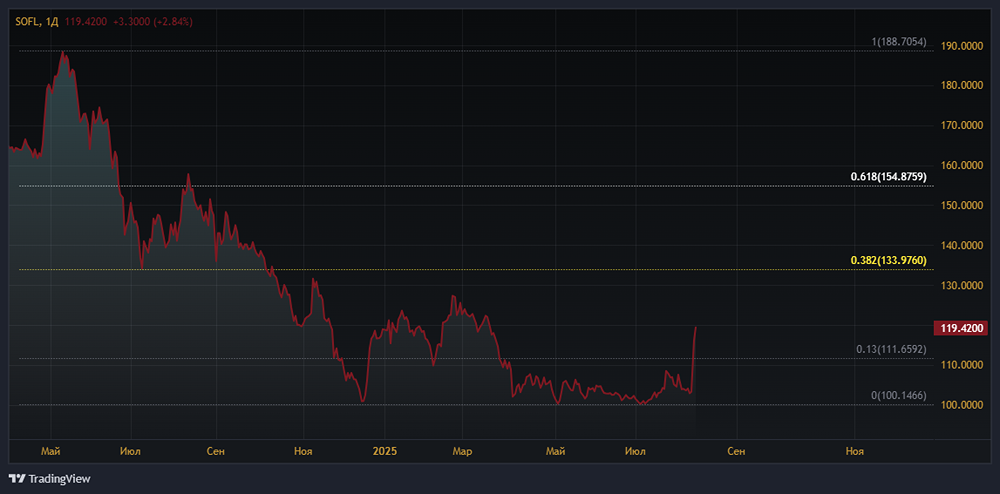
Task: Click the red 119.4200 price tag on axis
Action: (x=958, y=328)
